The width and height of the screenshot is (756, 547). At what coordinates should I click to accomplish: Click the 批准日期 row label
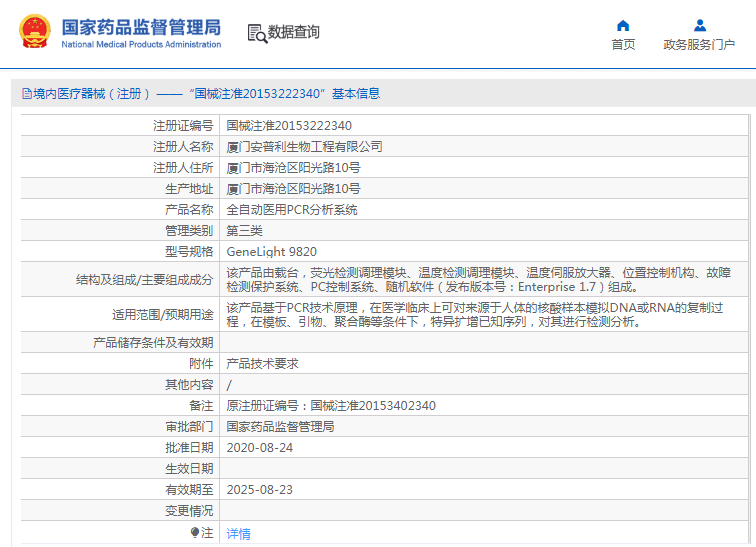click(189, 448)
